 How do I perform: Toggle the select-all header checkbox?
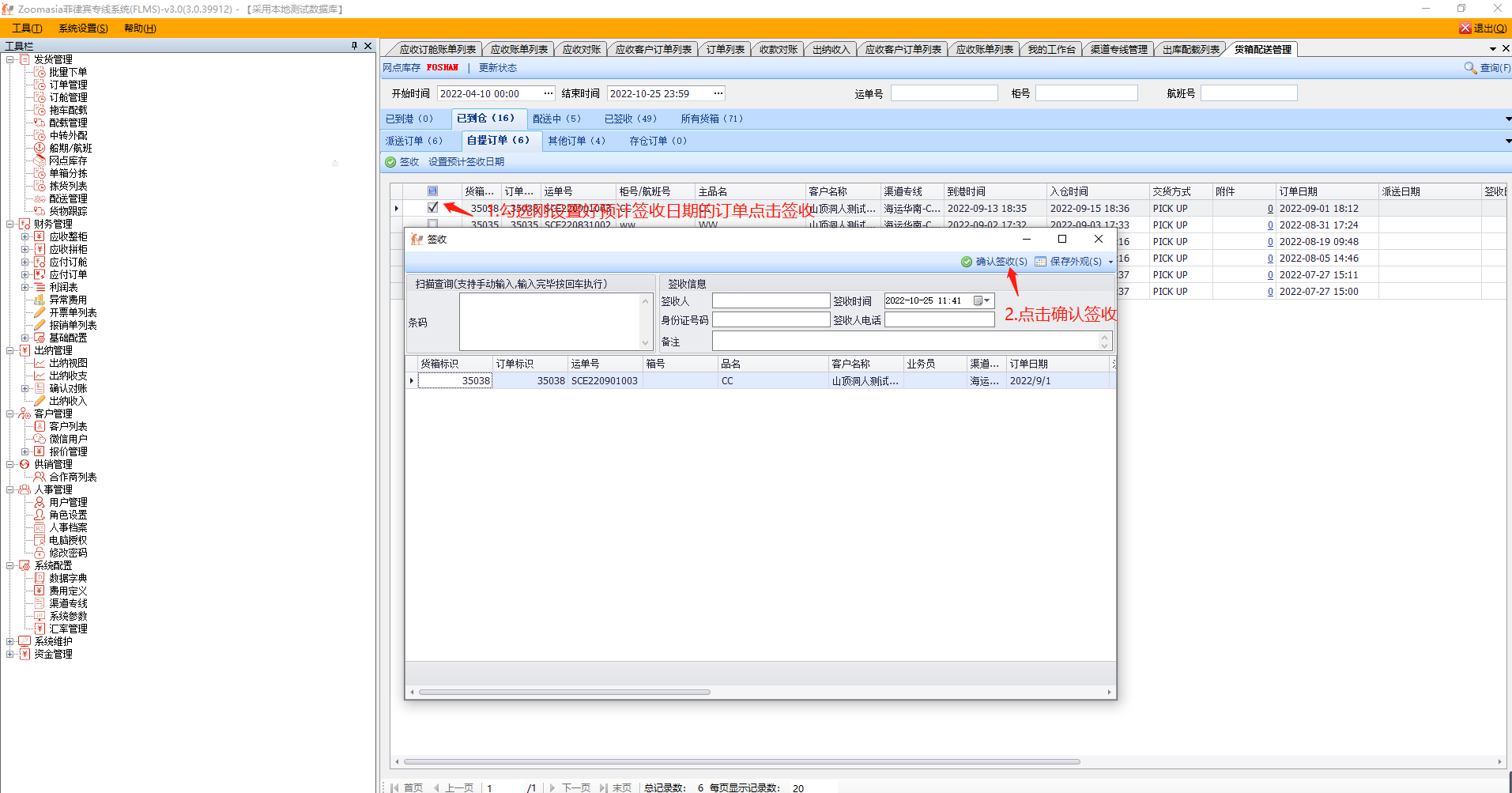click(x=432, y=191)
